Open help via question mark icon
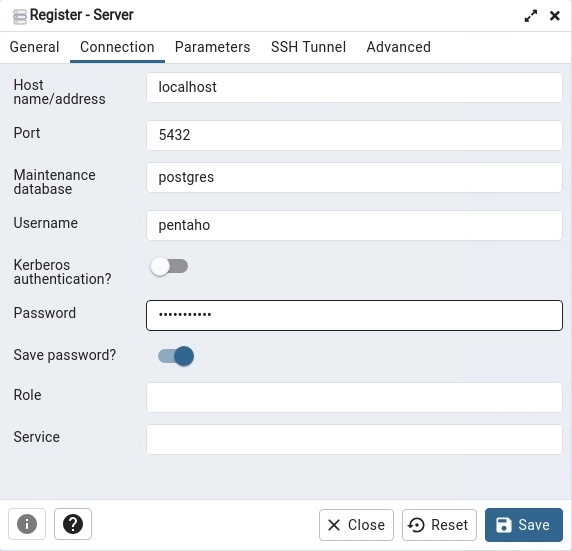 click(73, 524)
